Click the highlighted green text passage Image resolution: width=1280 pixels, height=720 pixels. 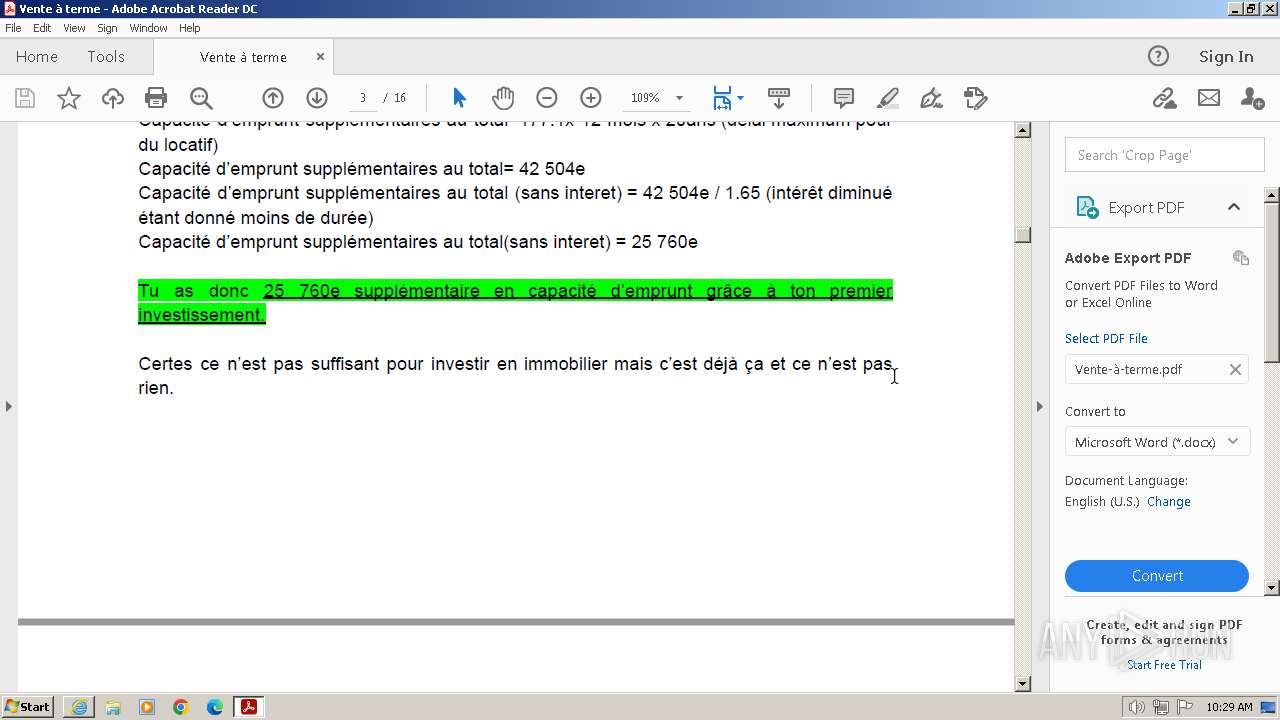tap(515, 302)
